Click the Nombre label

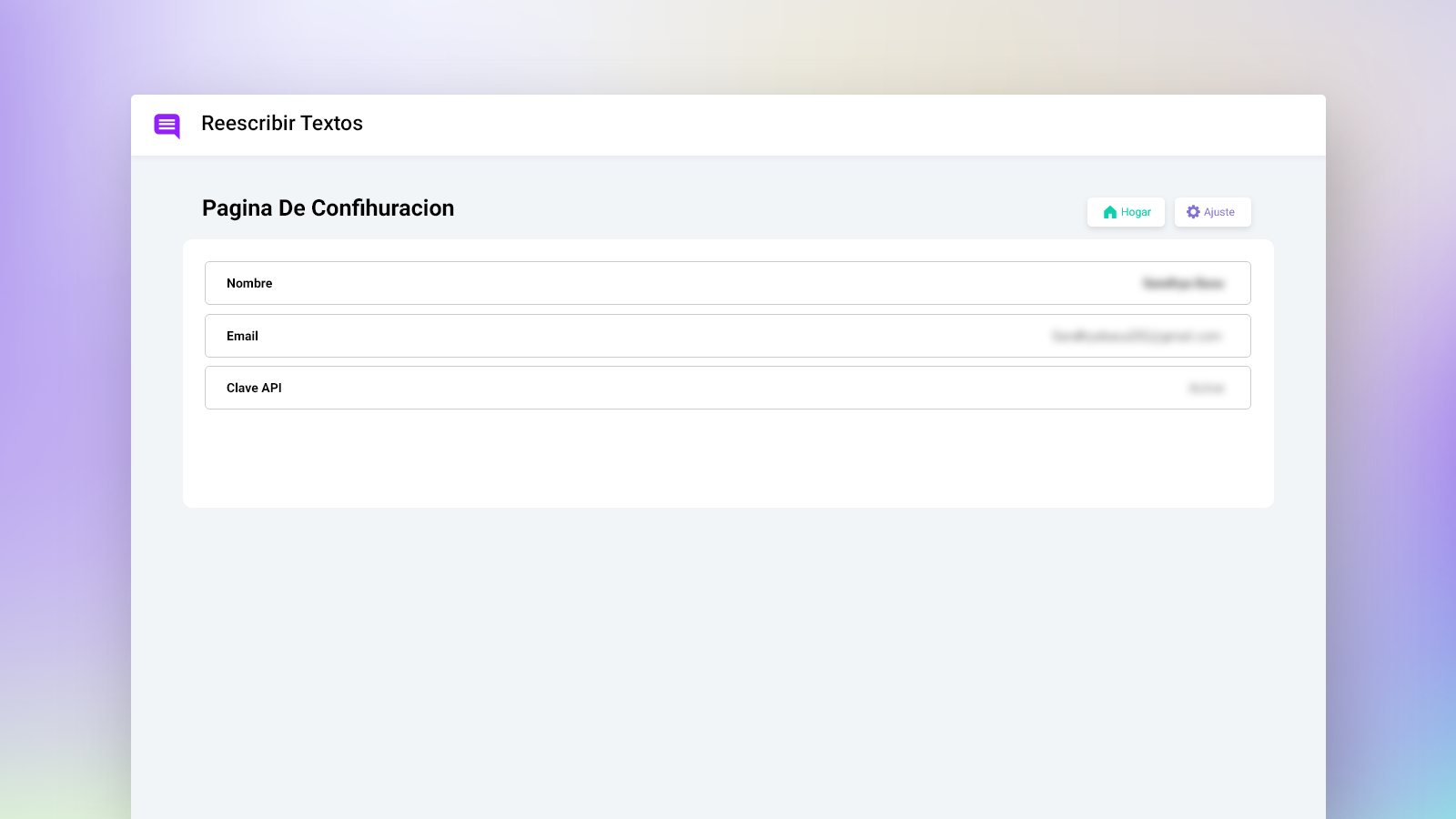pyautogui.click(x=249, y=283)
